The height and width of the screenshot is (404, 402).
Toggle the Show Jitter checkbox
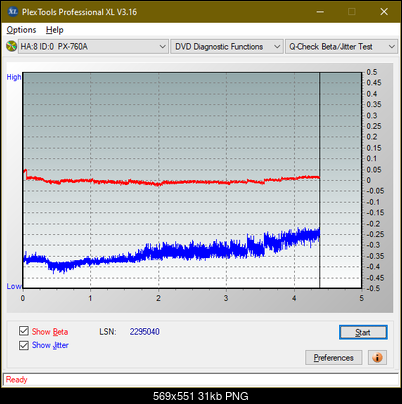click(x=24, y=345)
